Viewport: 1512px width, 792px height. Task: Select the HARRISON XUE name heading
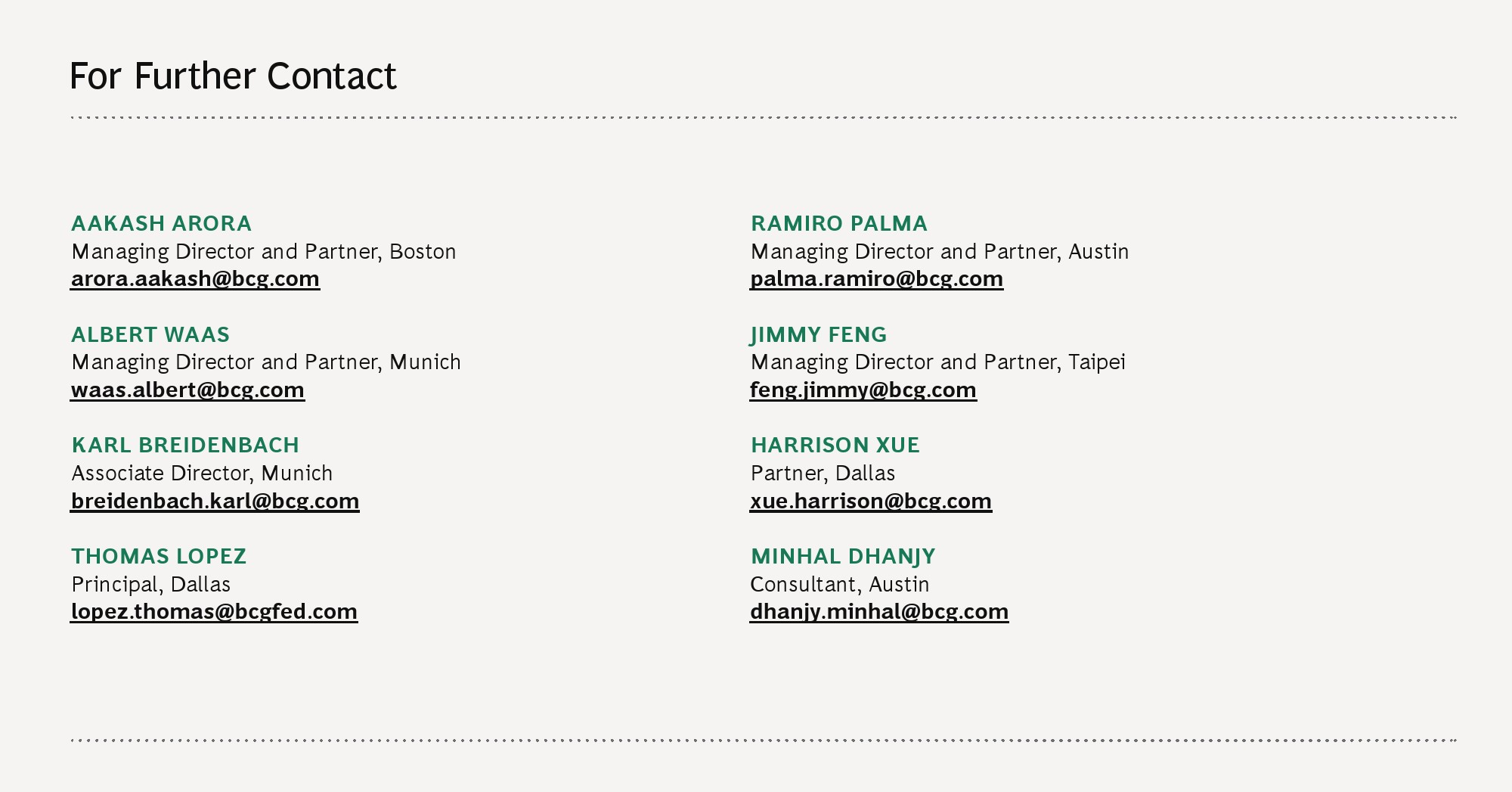click(835, 446)
